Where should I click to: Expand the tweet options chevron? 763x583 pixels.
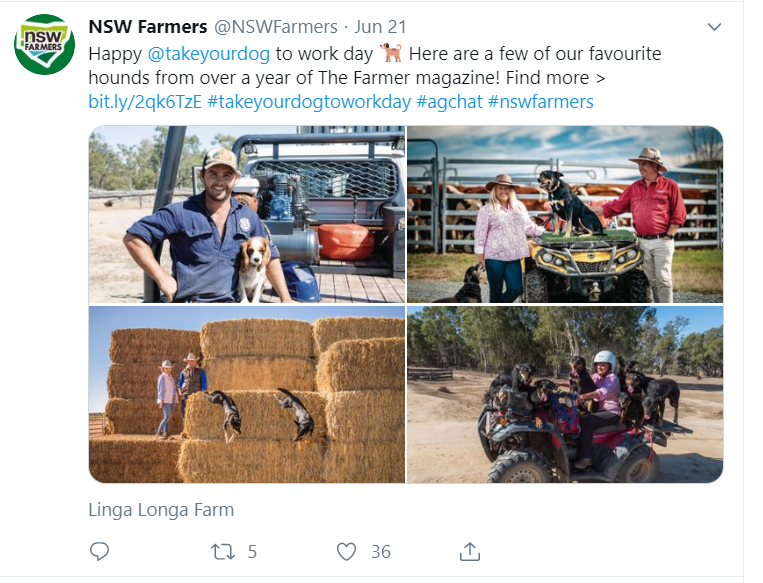point(714,27)
